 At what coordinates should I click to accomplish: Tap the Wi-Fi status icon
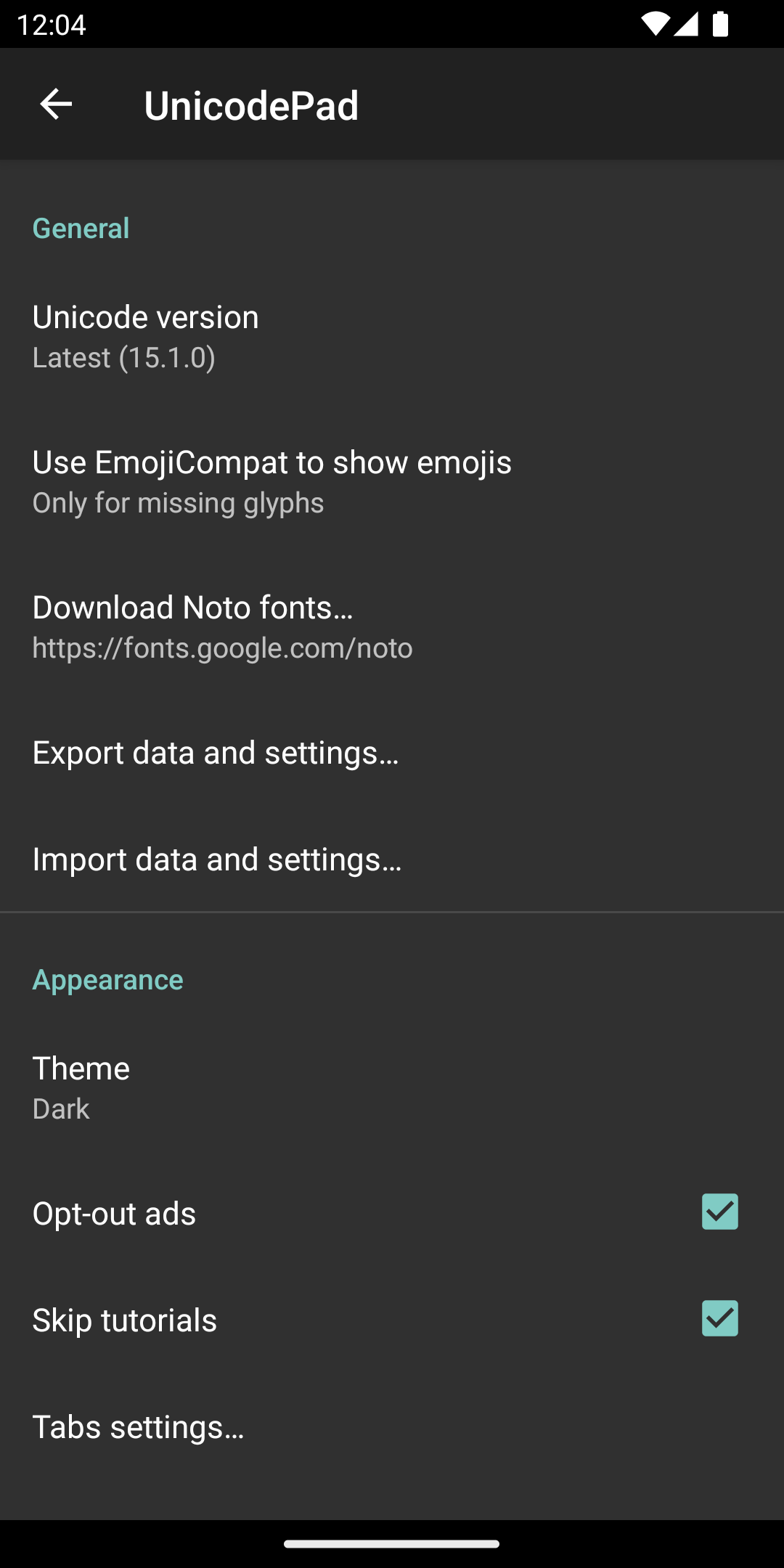[x=654, y=25]
